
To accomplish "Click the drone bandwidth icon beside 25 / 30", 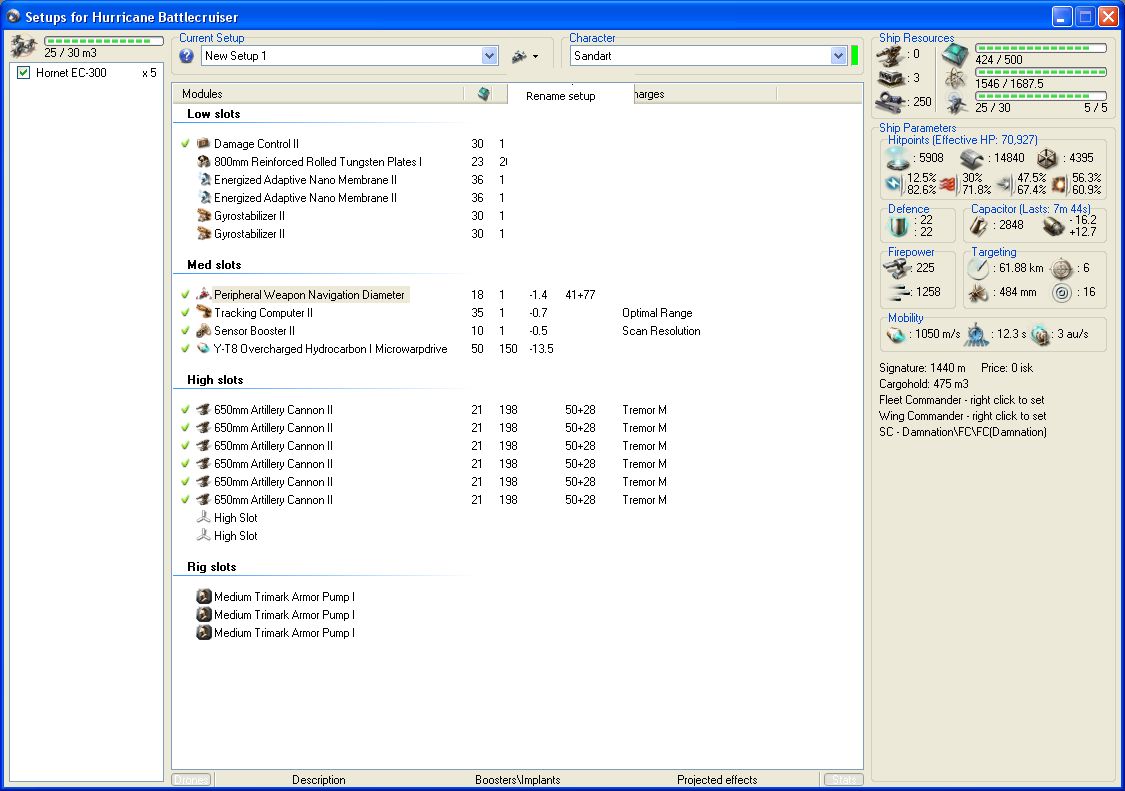I will (956, 104).
